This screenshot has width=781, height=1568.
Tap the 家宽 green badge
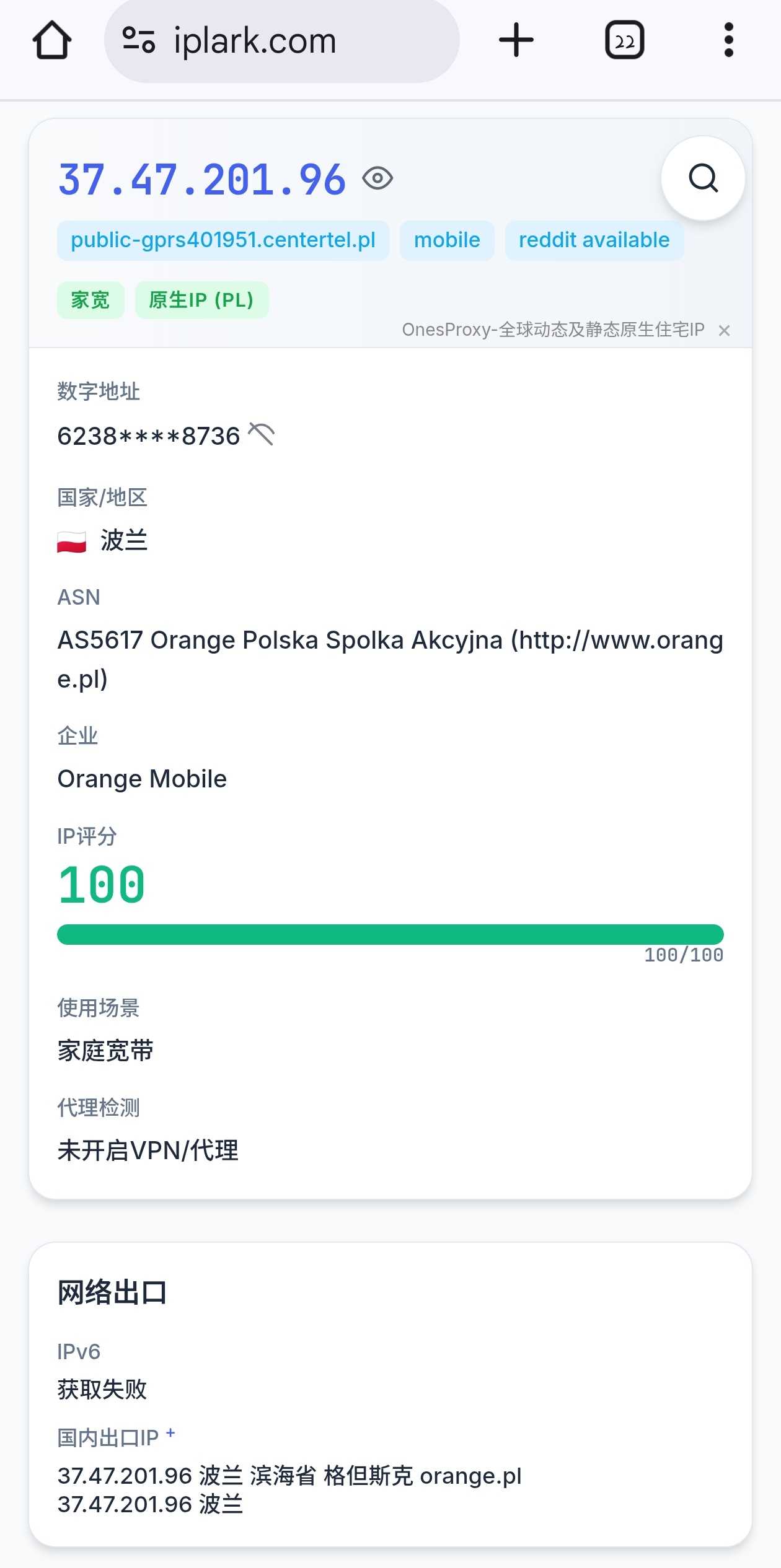(x=90, y=300)
